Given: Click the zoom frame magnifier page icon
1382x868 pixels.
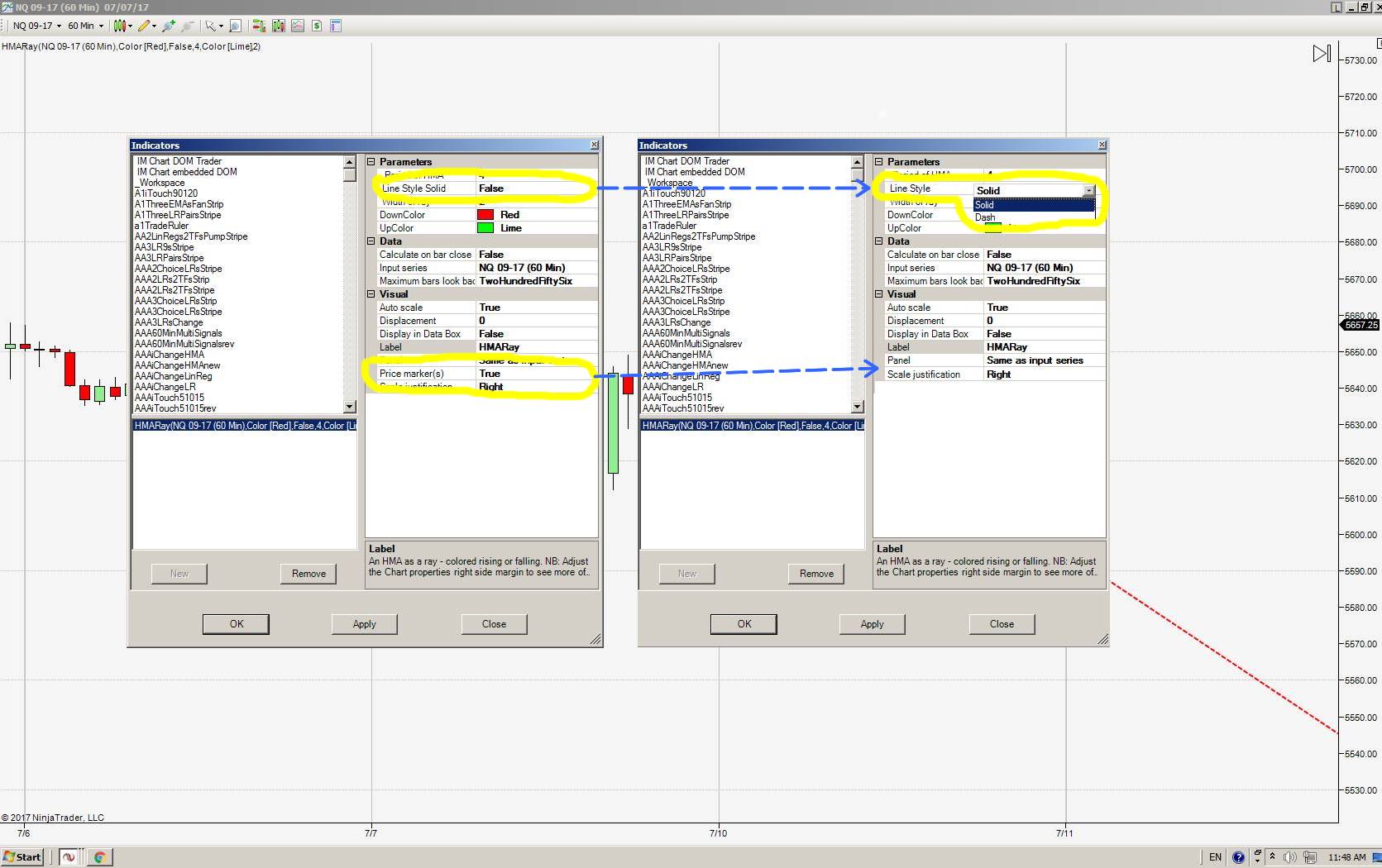Looking at the screenshot, I should click(x=236, y=26).
